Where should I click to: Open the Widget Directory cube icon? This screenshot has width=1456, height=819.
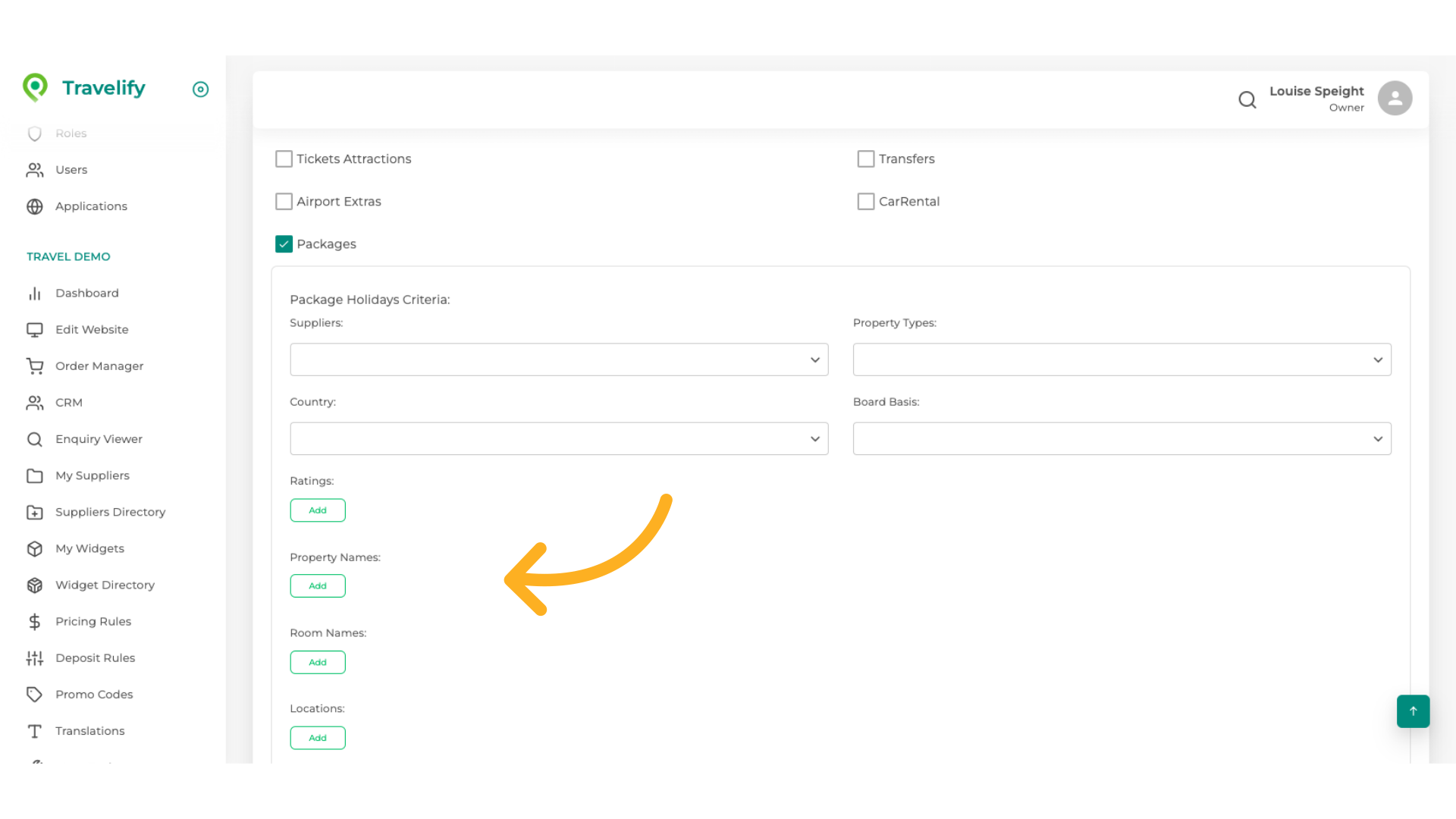click(x=35, y=585)
